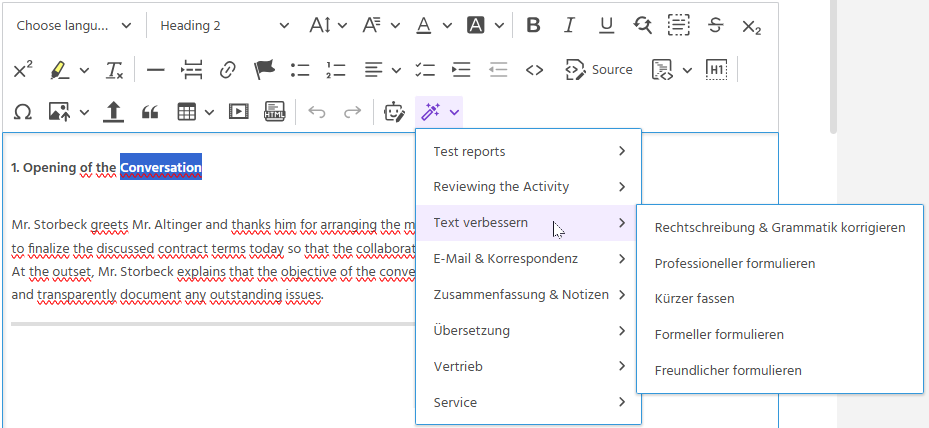Toggle the H1 heading icon

(x=716, y=70)
